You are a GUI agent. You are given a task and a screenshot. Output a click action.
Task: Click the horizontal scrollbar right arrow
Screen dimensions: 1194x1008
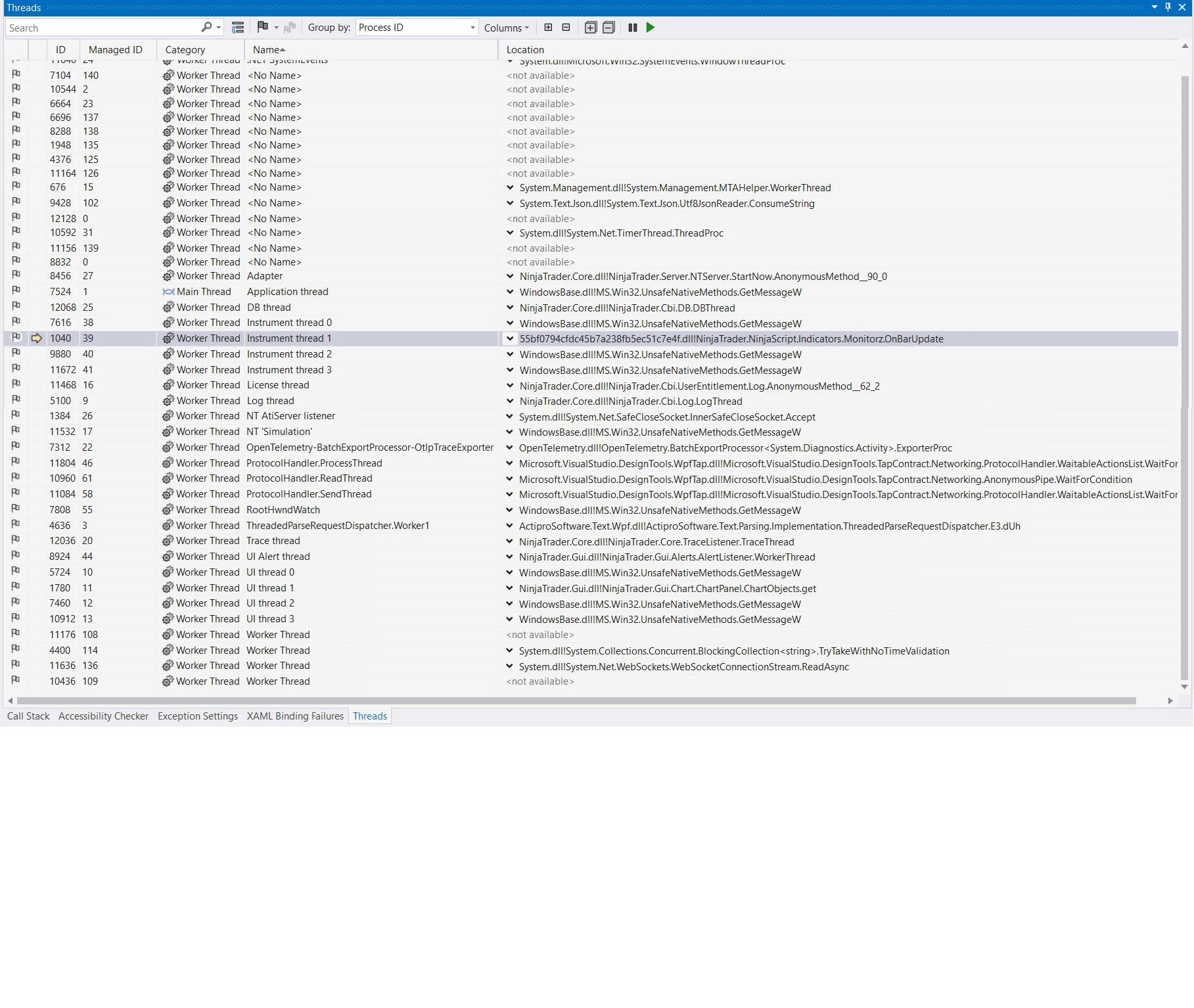point(1170,700)
